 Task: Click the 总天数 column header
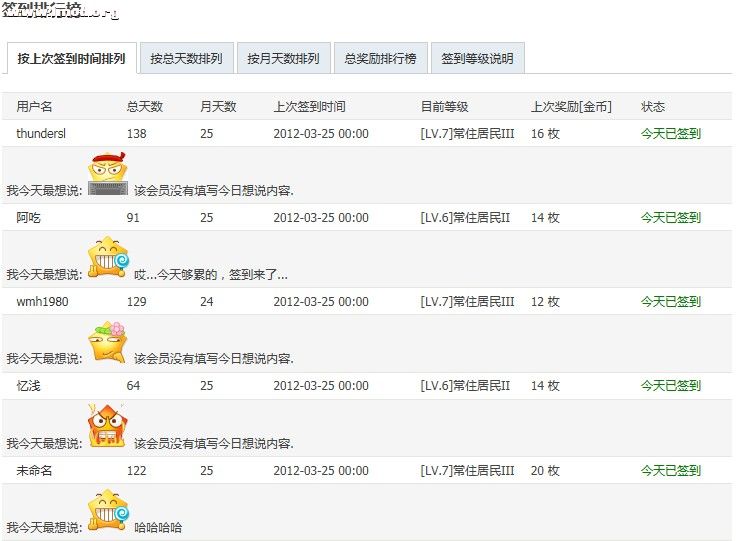pyautogui.click(x=145, y=107)
